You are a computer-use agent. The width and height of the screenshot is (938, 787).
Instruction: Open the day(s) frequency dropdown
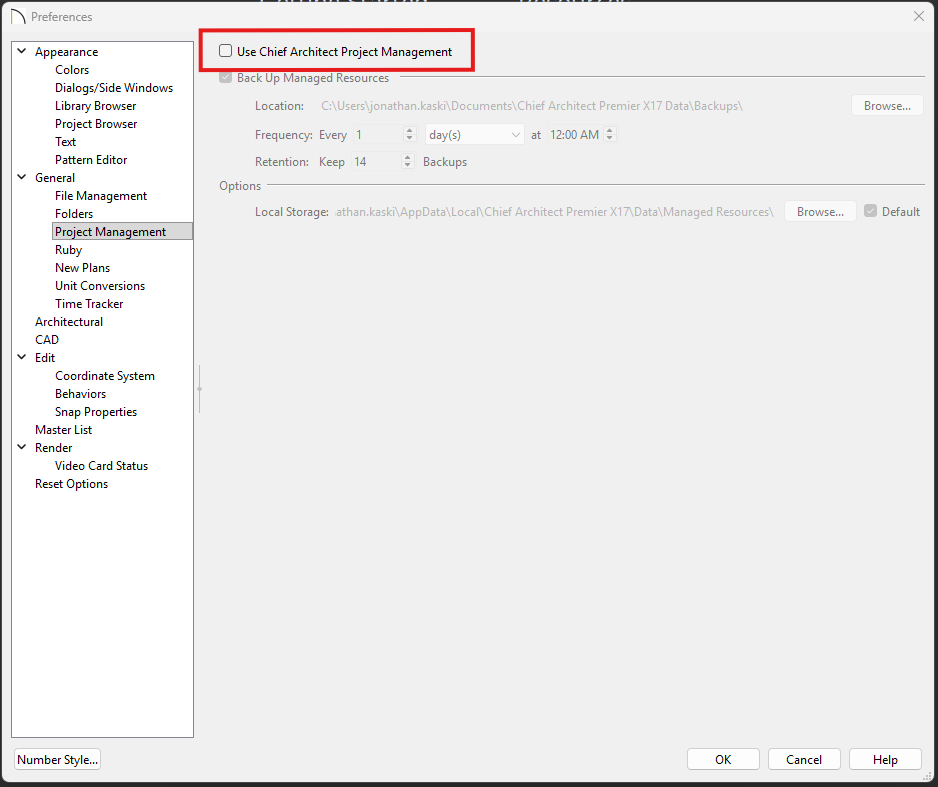pyautogui.click(x=474, y=134)
